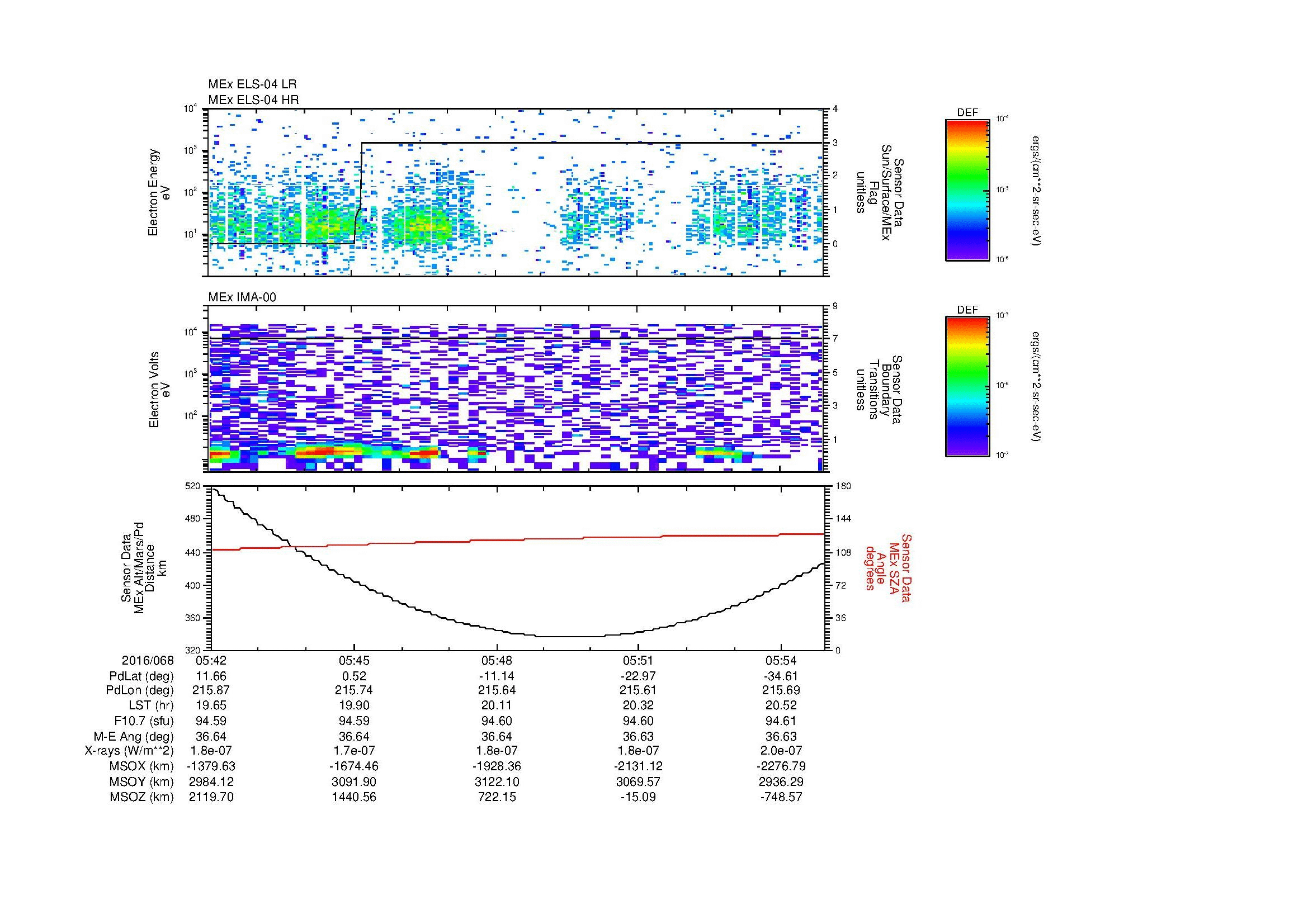
Task: Click MSOY value 3122.10
Action: point(497,781)
